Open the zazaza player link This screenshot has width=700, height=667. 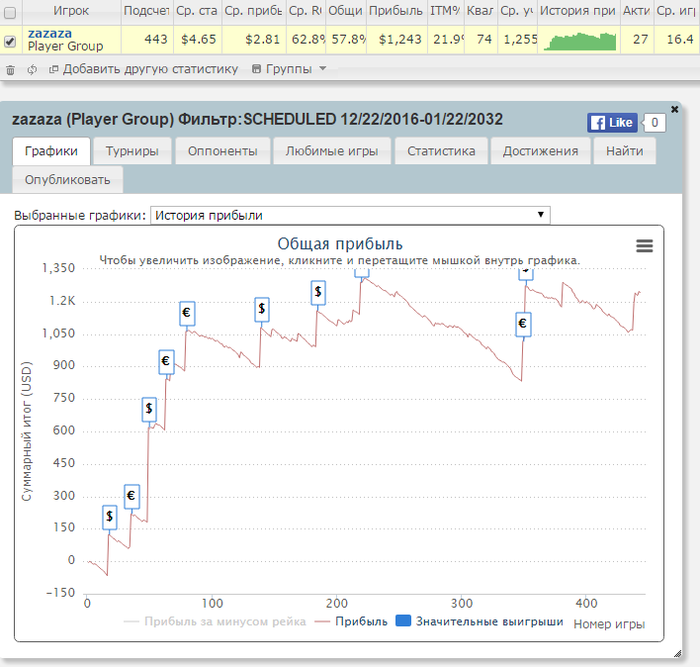pos(50,33)
